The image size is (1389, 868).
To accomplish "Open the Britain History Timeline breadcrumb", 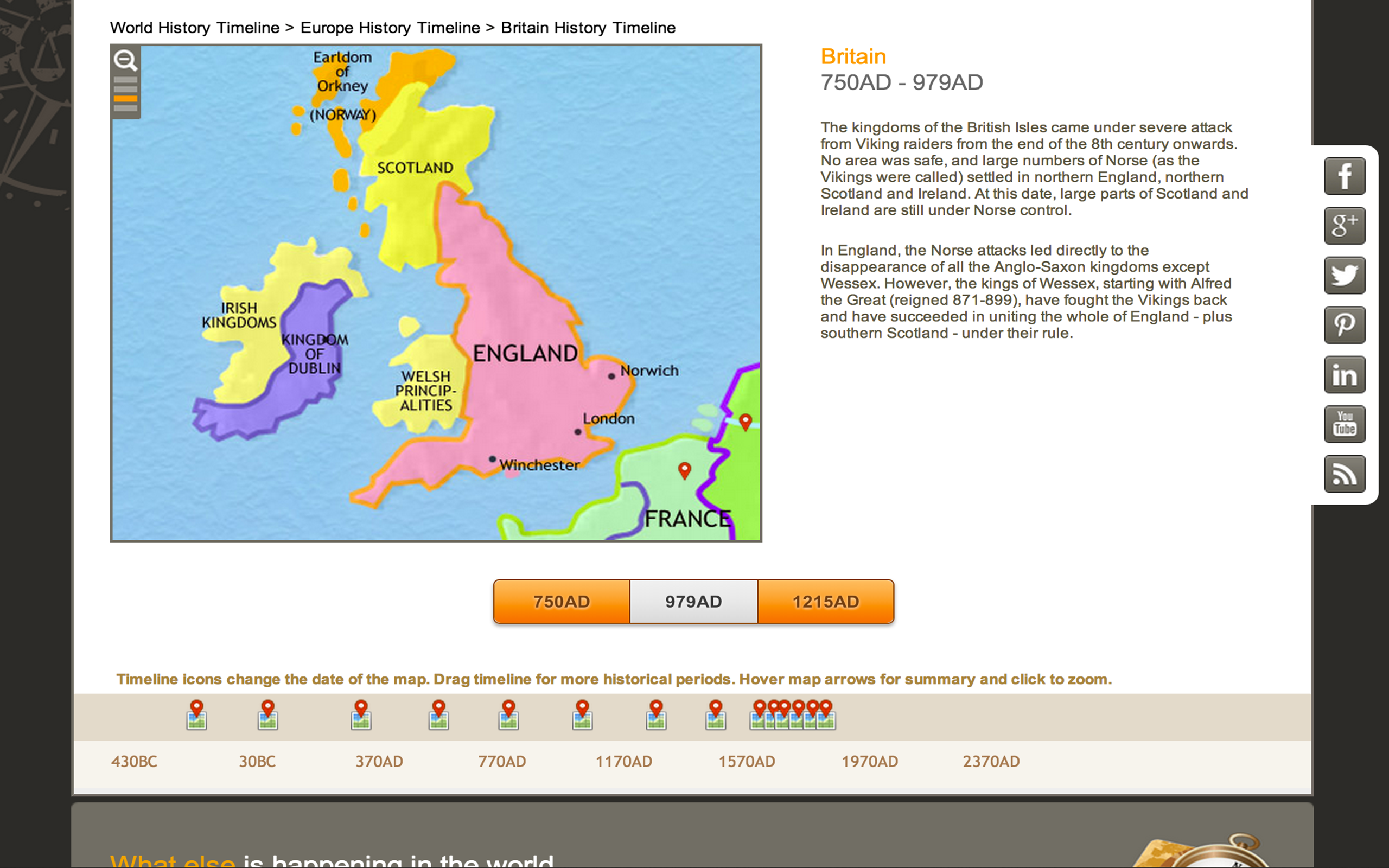I will tap(587, 27).
